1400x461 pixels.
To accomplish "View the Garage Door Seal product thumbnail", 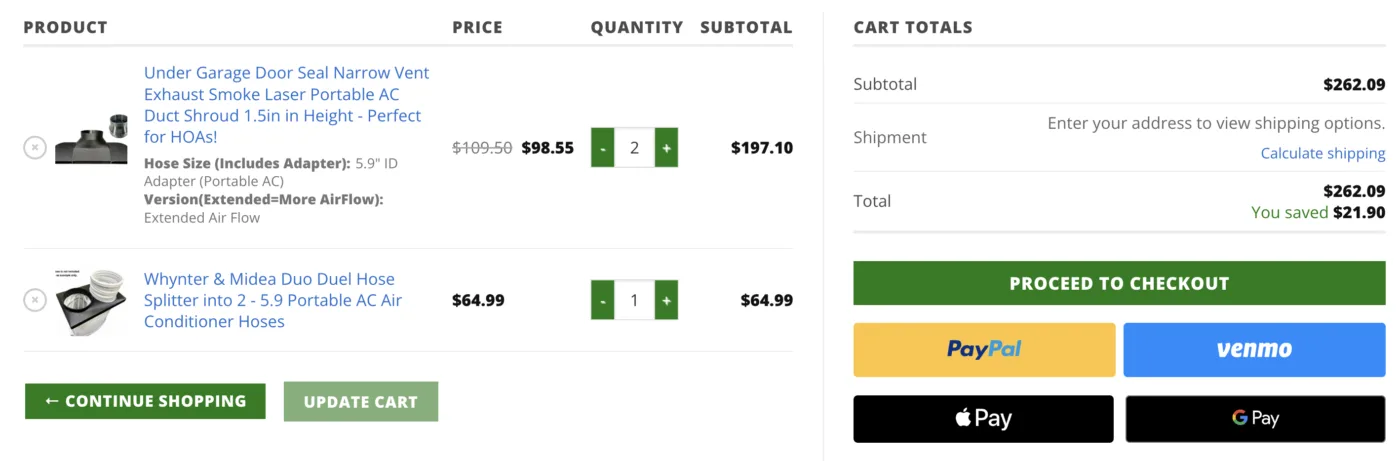I will pos(91,140).
